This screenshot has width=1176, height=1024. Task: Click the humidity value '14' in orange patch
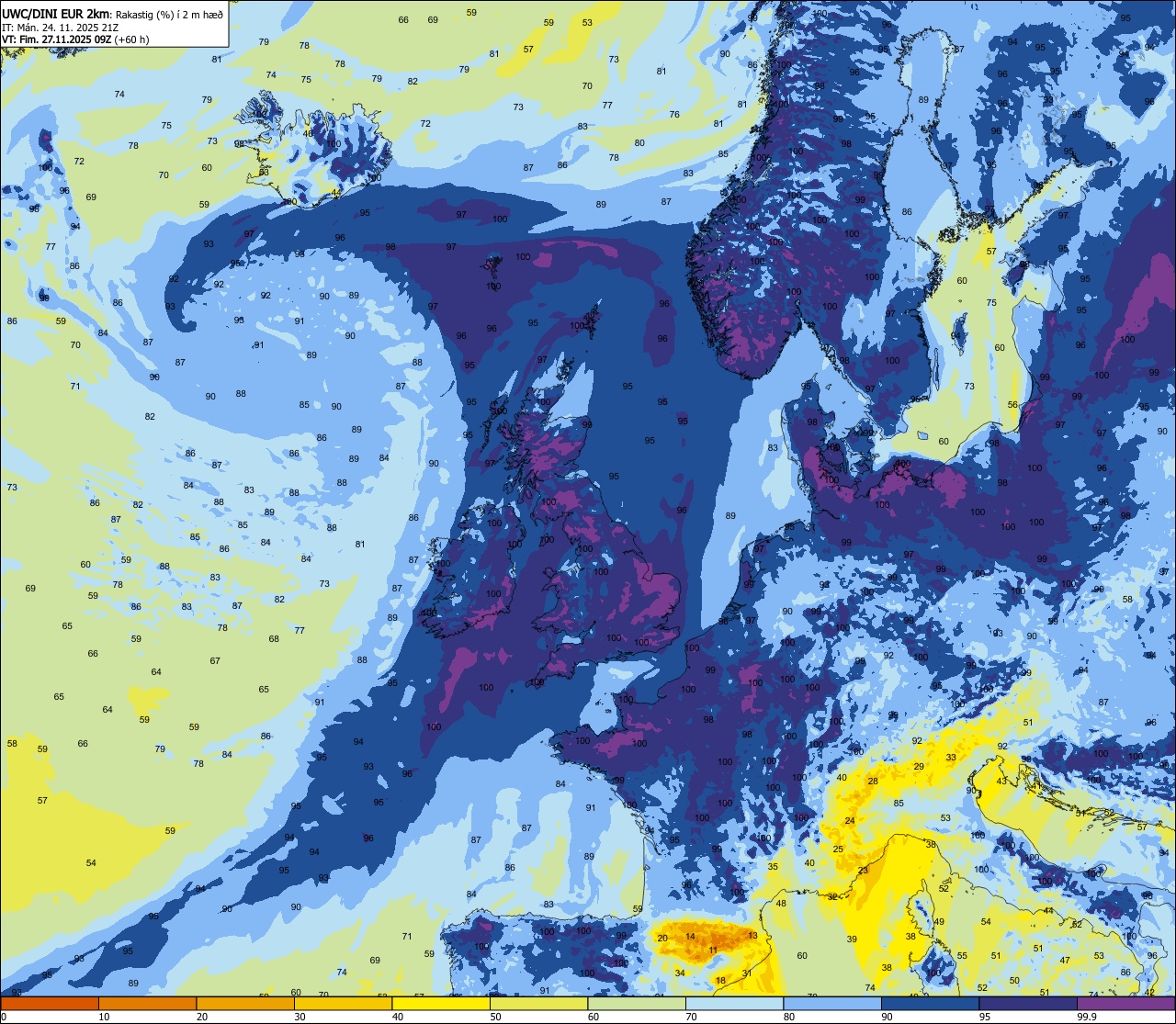pos(691,937)
